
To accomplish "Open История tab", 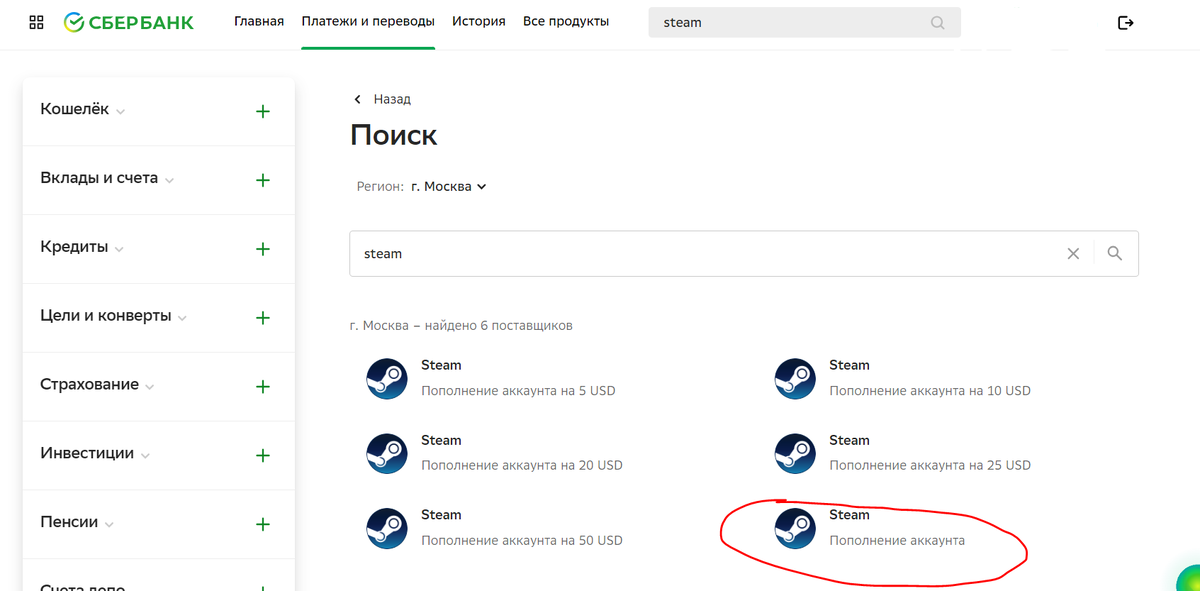I will point(478,22).
